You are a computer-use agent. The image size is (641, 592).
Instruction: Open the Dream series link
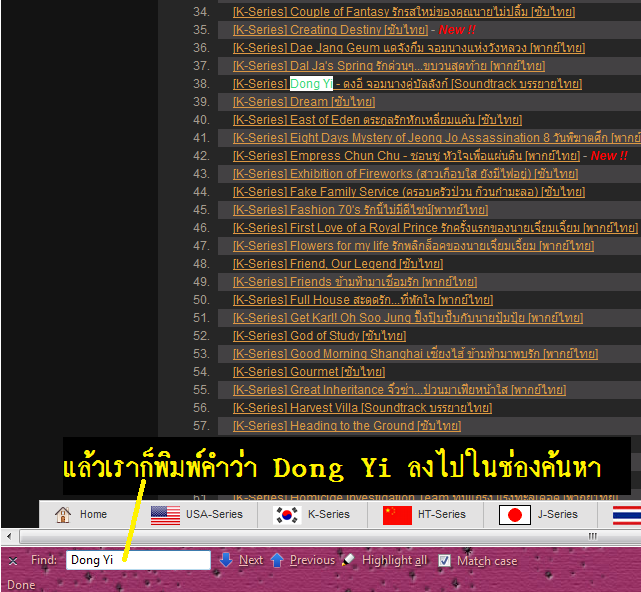pos(304,102)
